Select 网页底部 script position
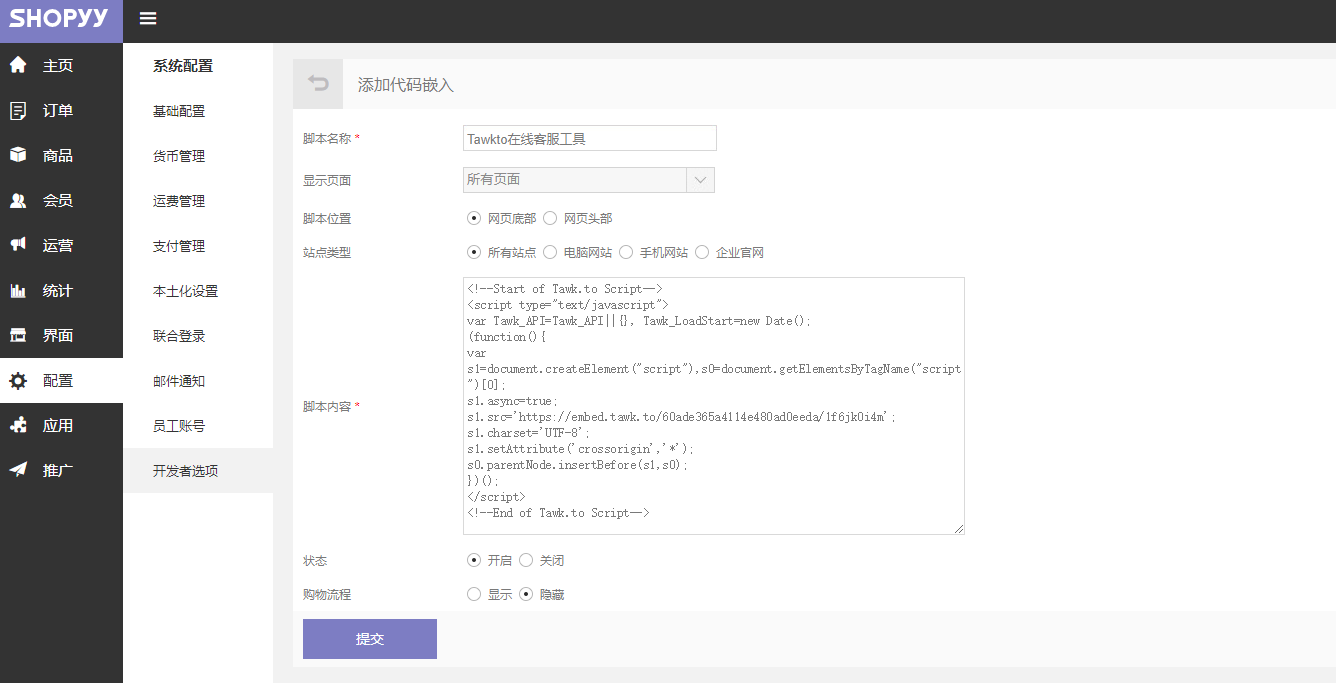The height and width of the screenshot is (683, 1336). [474, 218]
